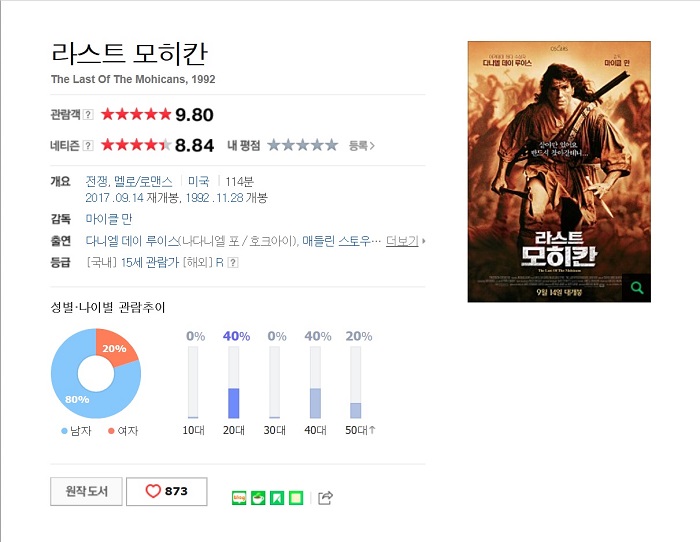This screenshot has width=700, height=542.
Task: Expand the cast list with 더보기
Action: click(x=405, y=241)
